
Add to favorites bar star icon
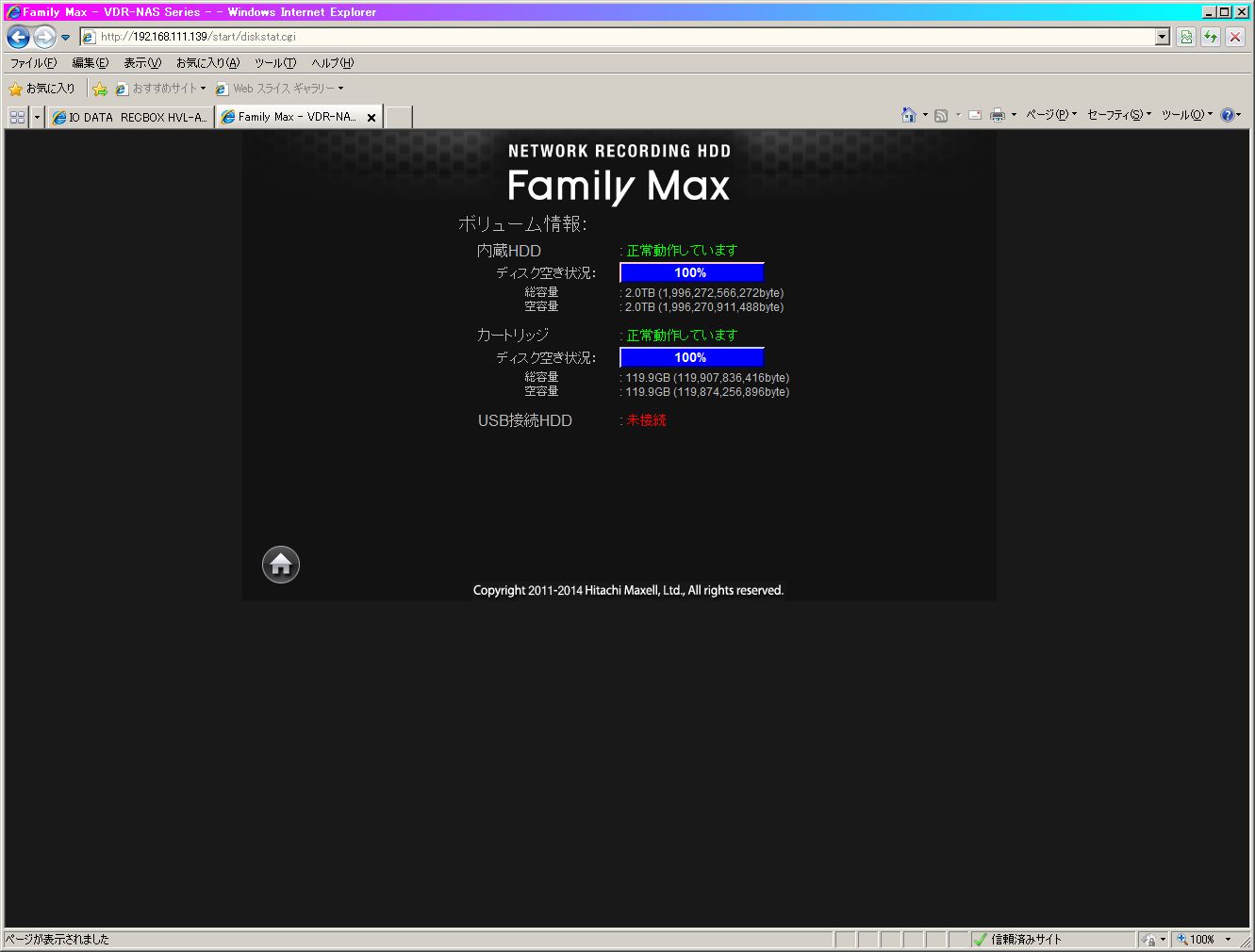(x=100, y=89)
